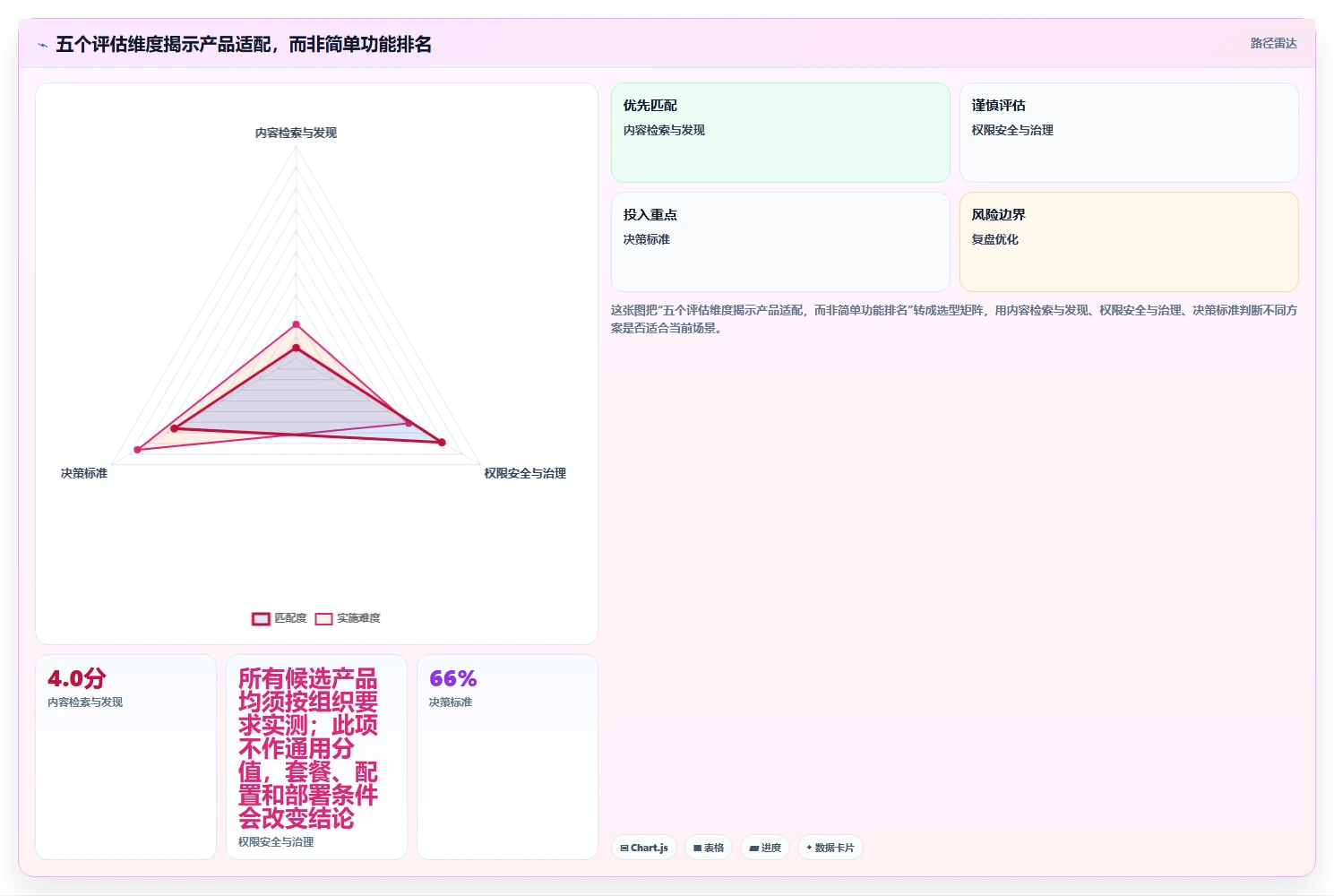Open the 谨慎评估 card
The height and width of the screenshot is (896, 1334).
(1129, 133)
